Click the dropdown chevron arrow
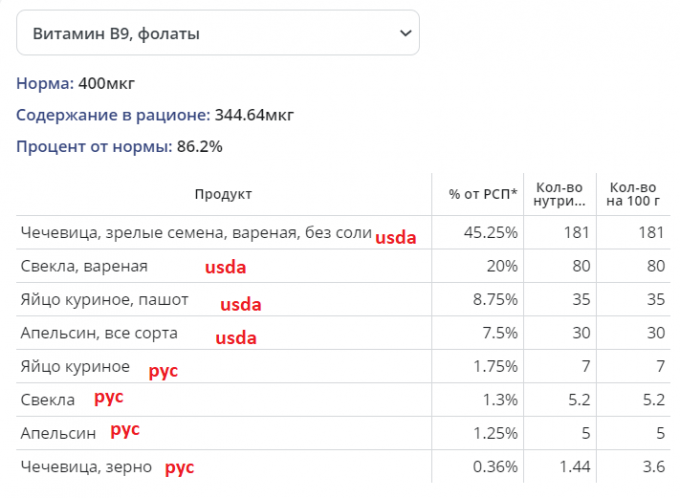 click(404, 33)
